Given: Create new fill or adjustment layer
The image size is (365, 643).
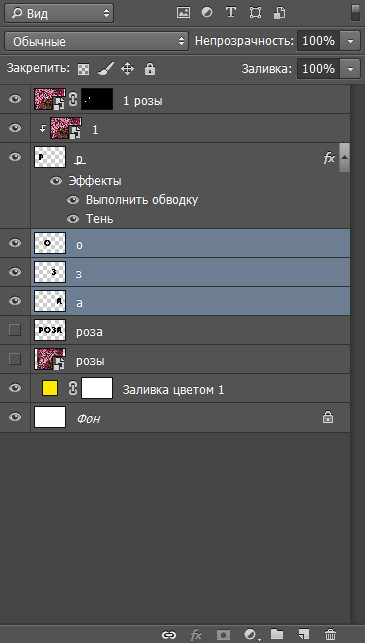Looking at the screenshot, I should [x=251, y=634].
